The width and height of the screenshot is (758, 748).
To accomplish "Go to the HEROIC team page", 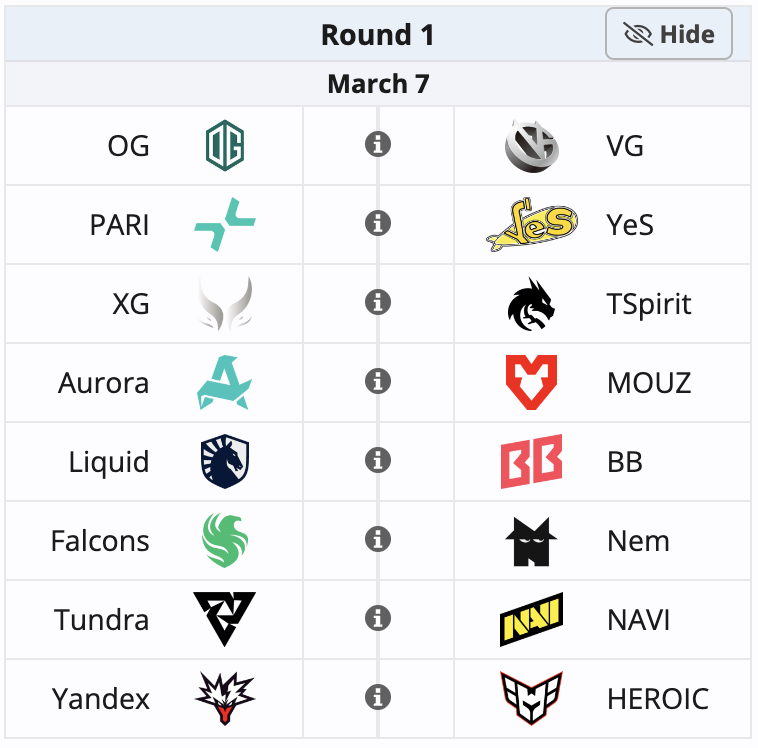I will [x=657, y=699].
